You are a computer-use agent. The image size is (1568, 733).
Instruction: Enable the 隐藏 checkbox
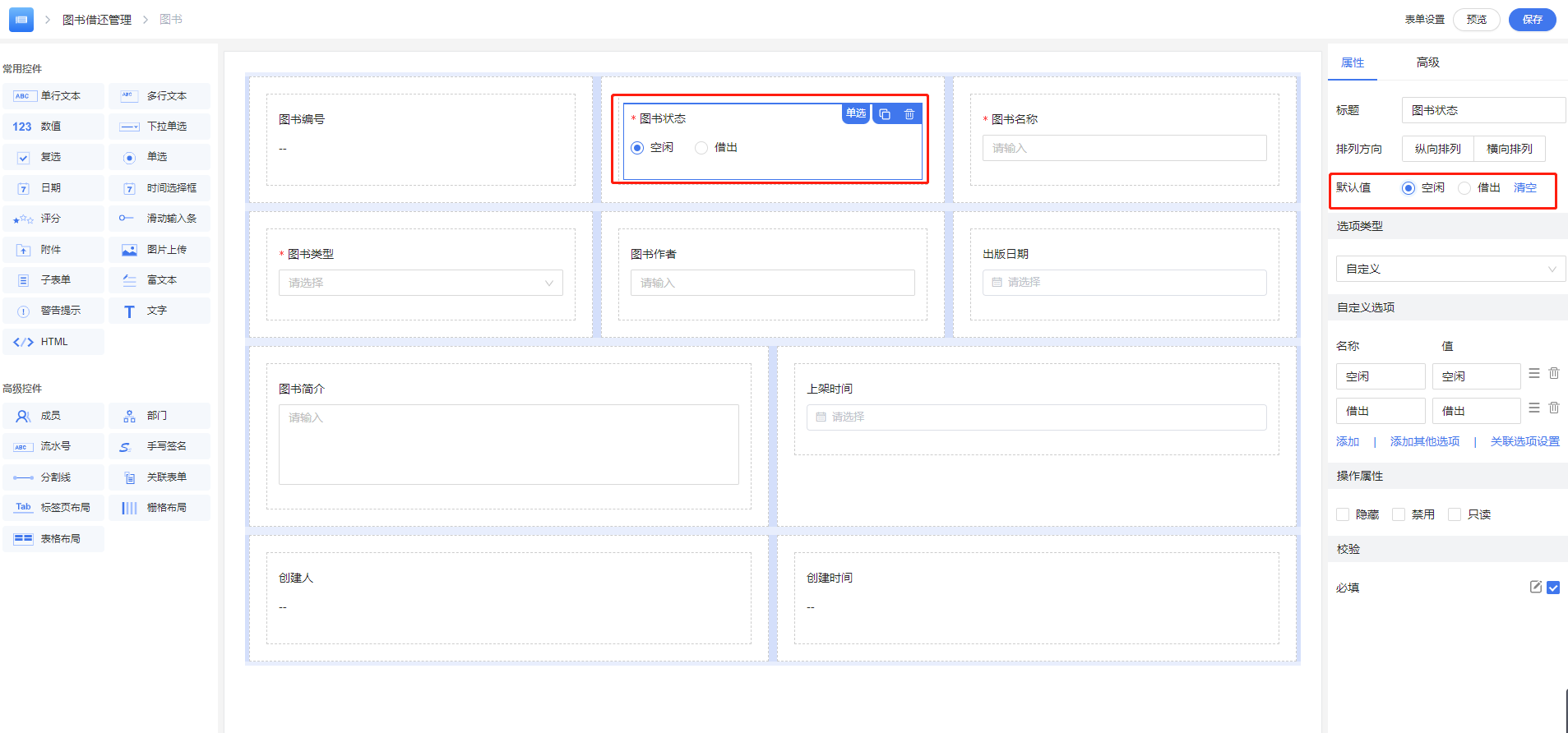click(x=1343, y=514)
